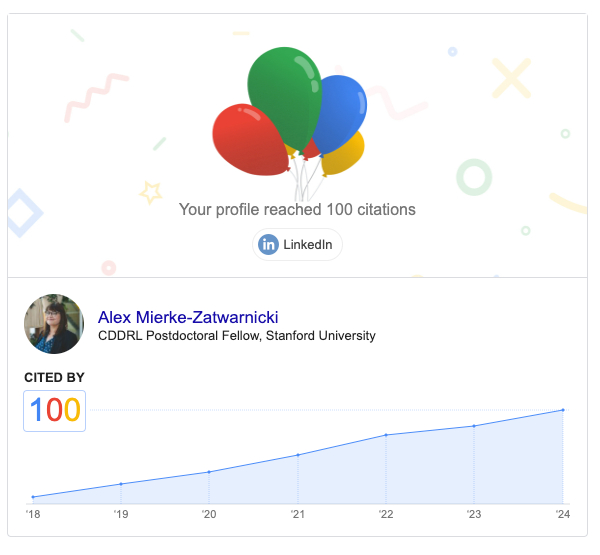Select the '22 data point on chart
This screenshot has height=555, width=600.
(x=386, y=435)
